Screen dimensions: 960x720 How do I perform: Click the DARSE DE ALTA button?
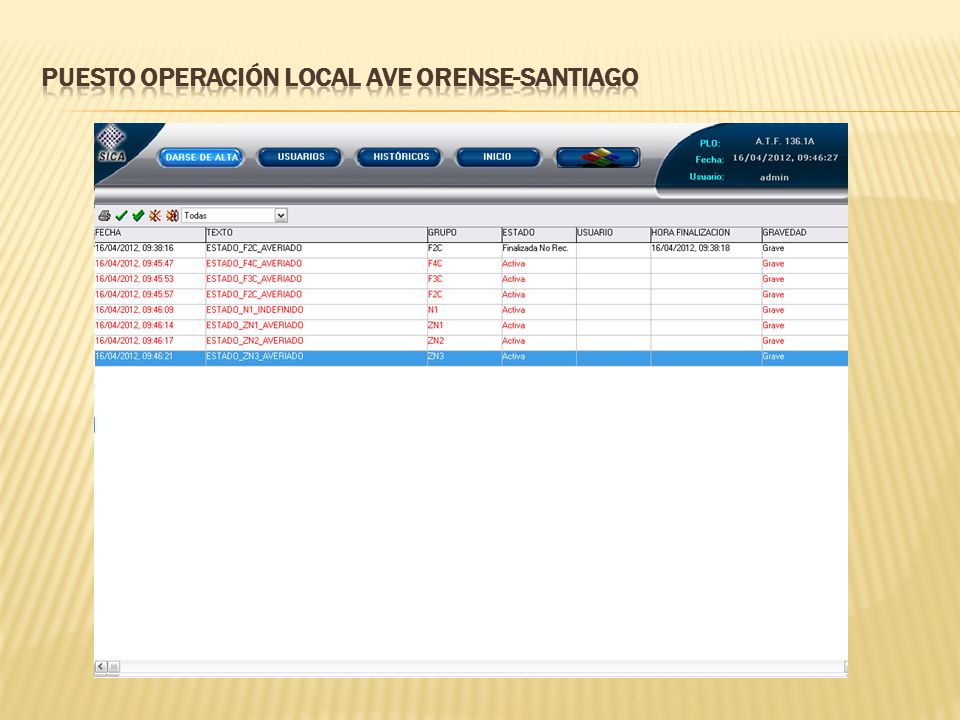pyautogui.click(x=201, y=157)
